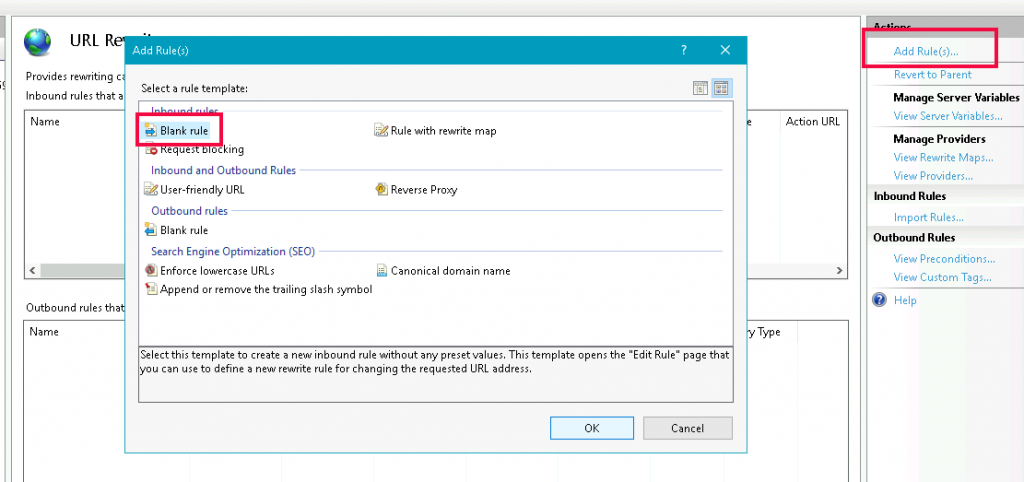1024x482 pixels.
Task: Select the inbound Blank rule template icon
Action: click(151, 131)
